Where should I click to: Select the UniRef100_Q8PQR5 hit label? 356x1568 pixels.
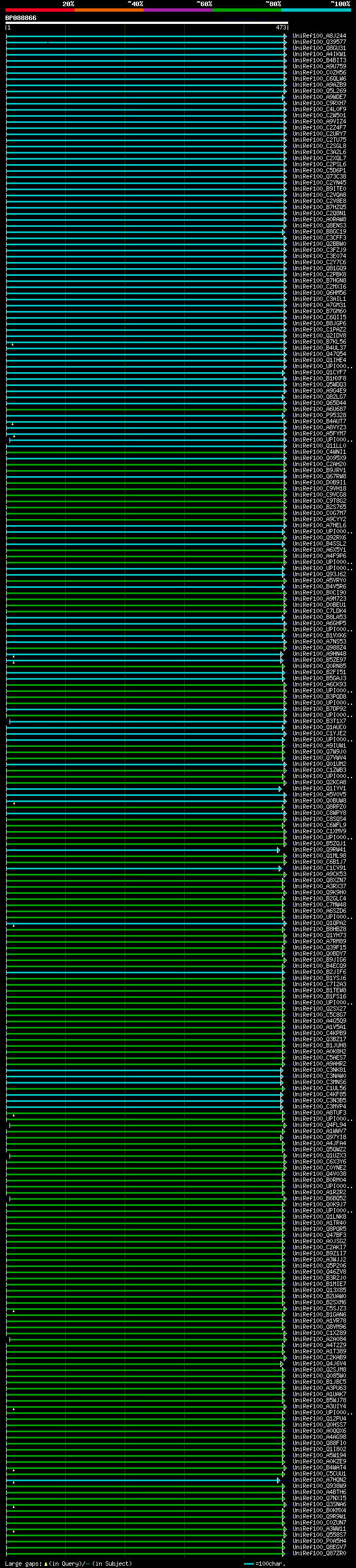[319, 1229]
